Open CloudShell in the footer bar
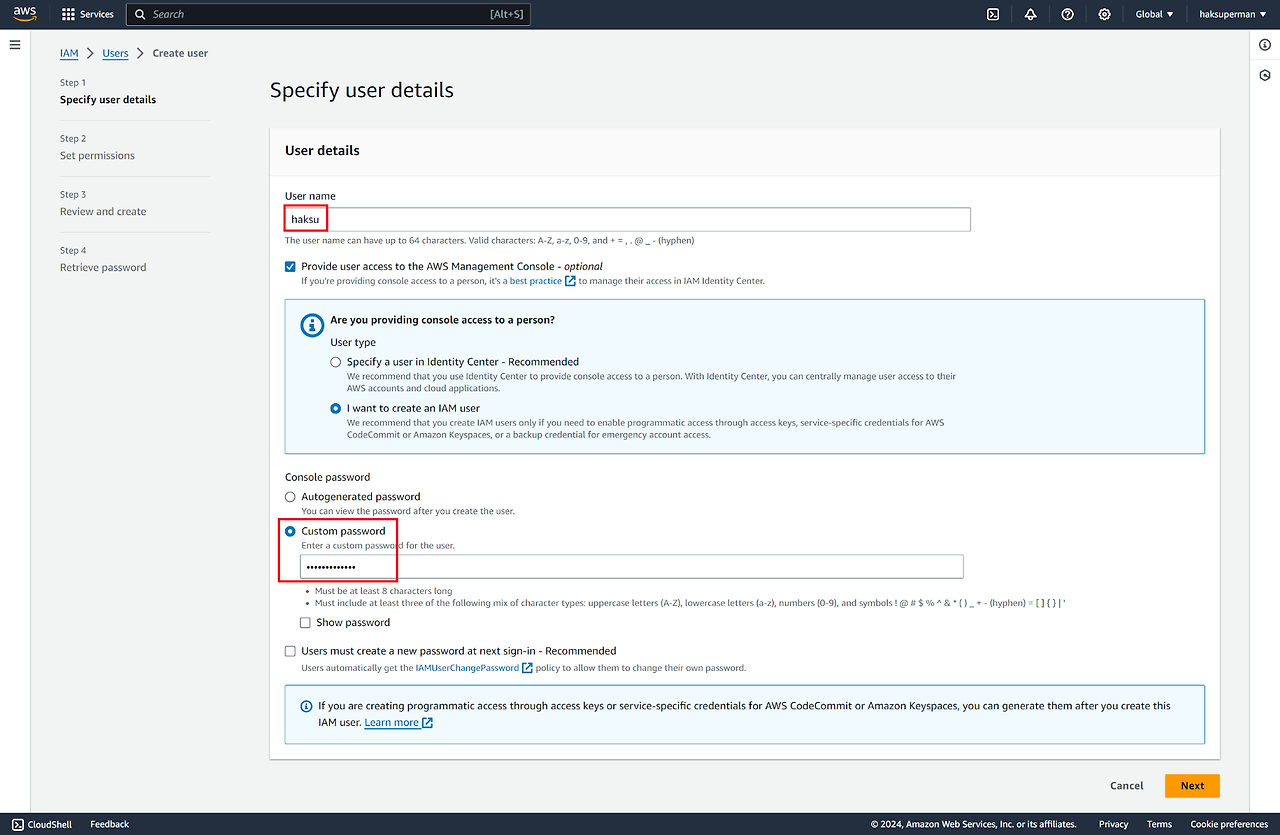Viewport: 1280px width, 835px height. 42,824
